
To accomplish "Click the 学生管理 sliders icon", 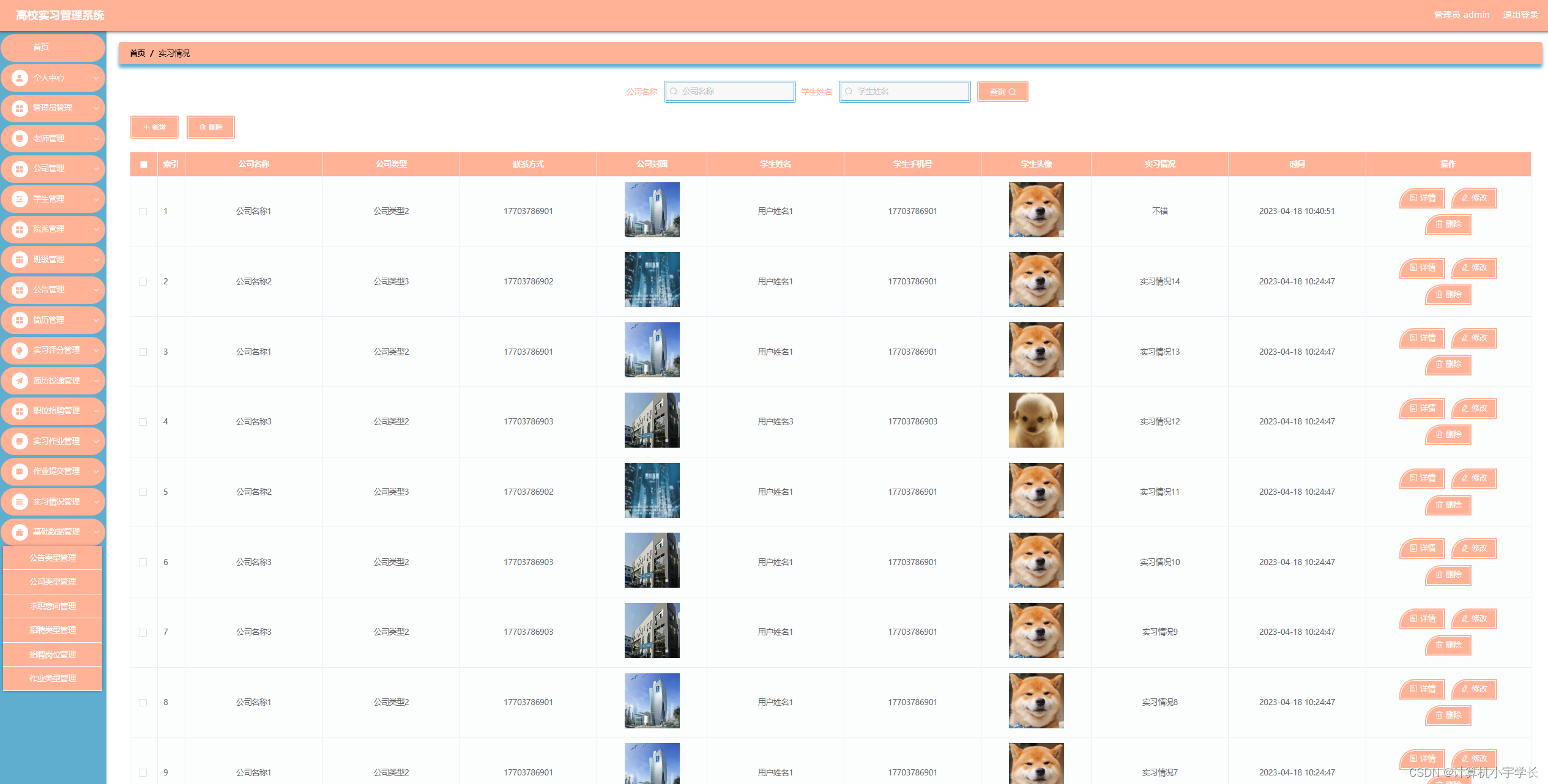I will click(x=20, y=199).
